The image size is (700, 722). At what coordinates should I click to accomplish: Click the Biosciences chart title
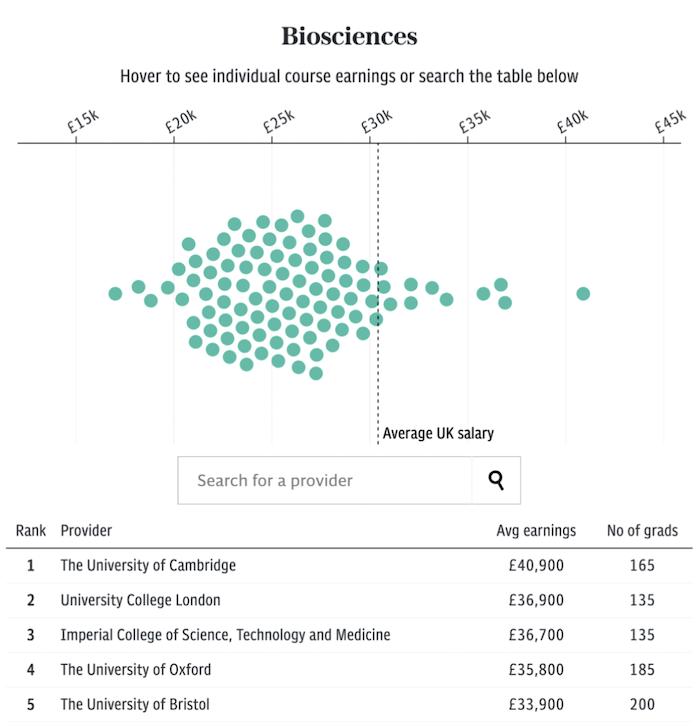coord(349,36)
